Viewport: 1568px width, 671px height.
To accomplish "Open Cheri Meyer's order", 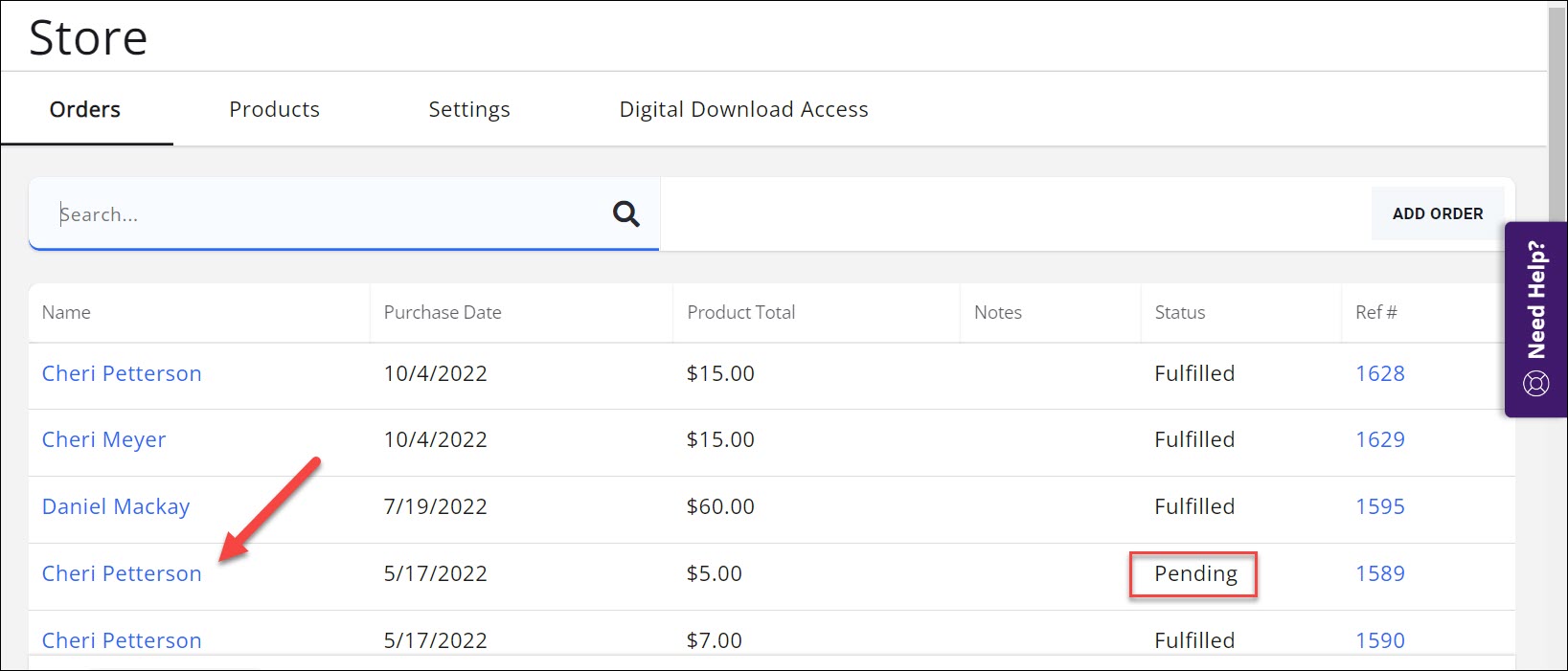I will click(x=103, y=439).
